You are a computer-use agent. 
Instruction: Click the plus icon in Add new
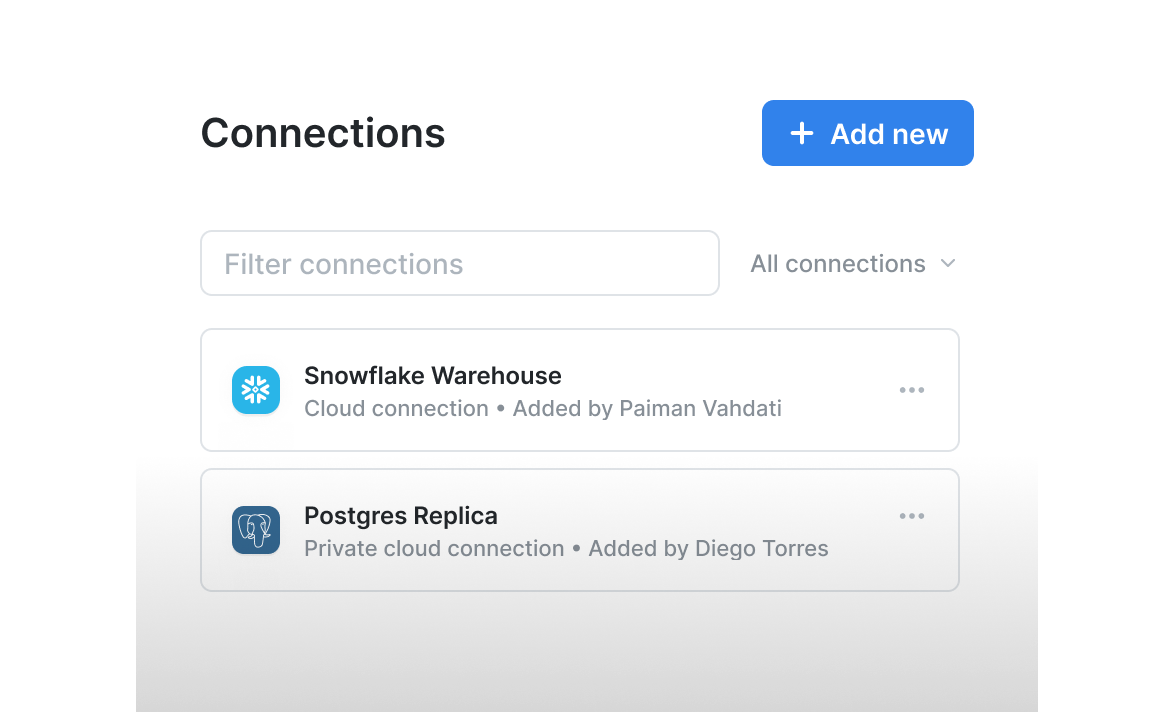pyautogui.click(x=802, y=133)
